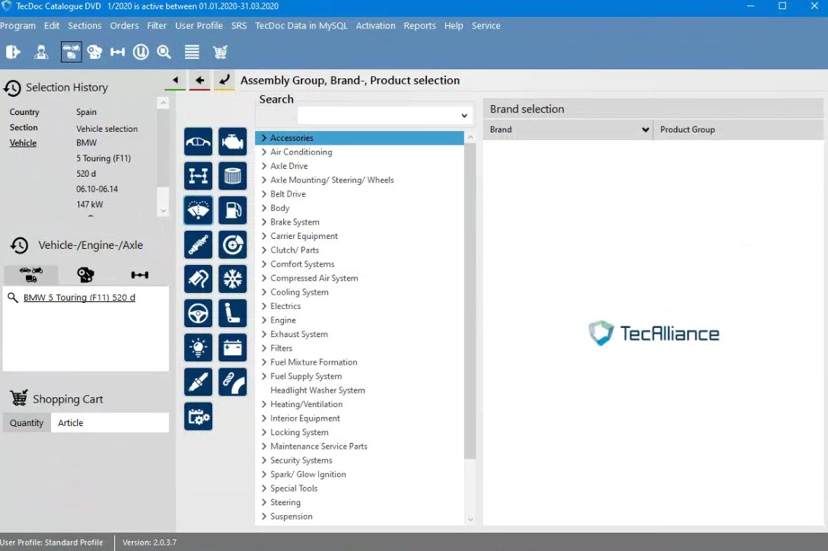Click the yellow-underlined return arrow button

click(224, 80)
